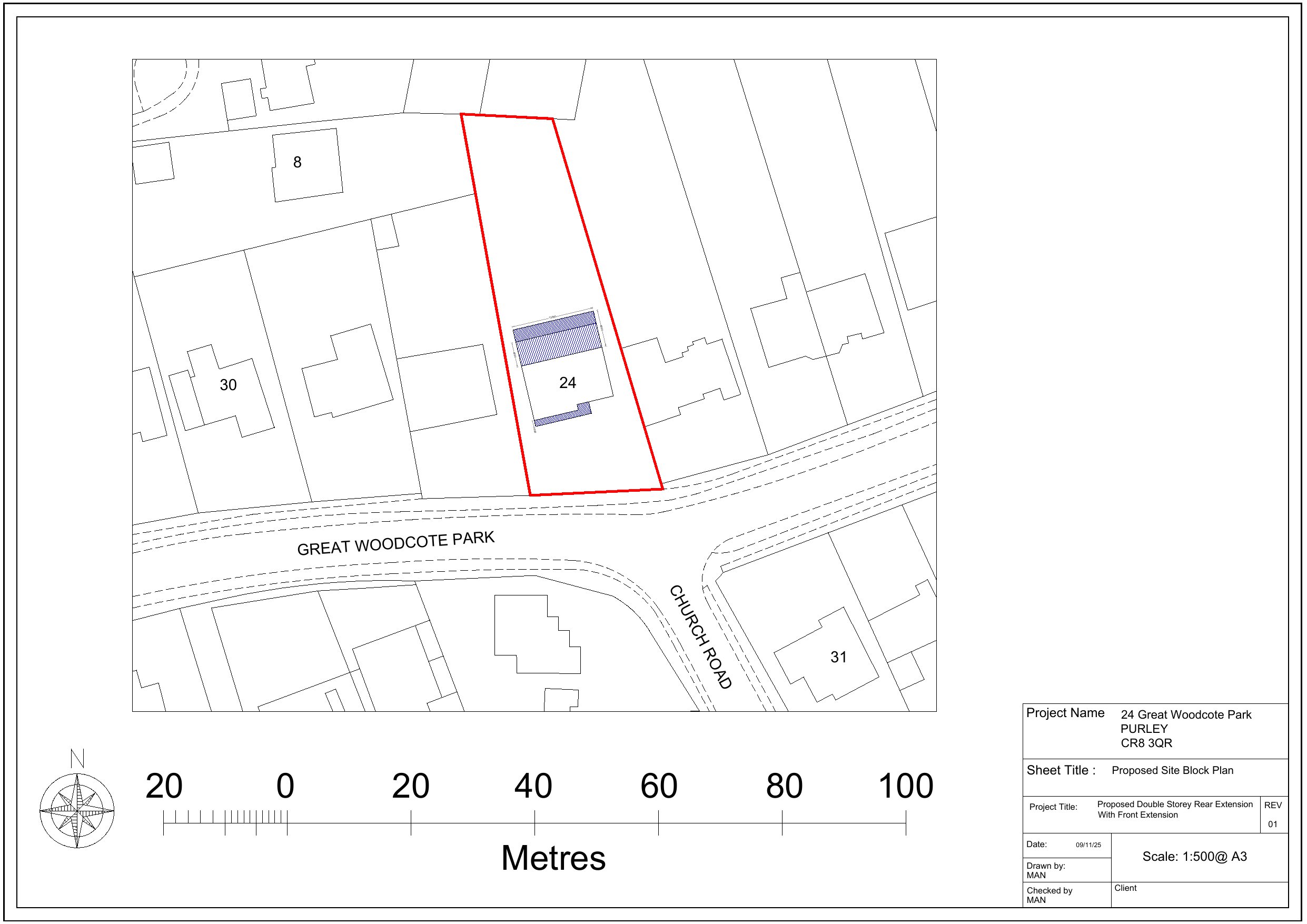The image size is (1307, 924).
Task: Click the 60 mark on scale bar
Action: point(659,786)
